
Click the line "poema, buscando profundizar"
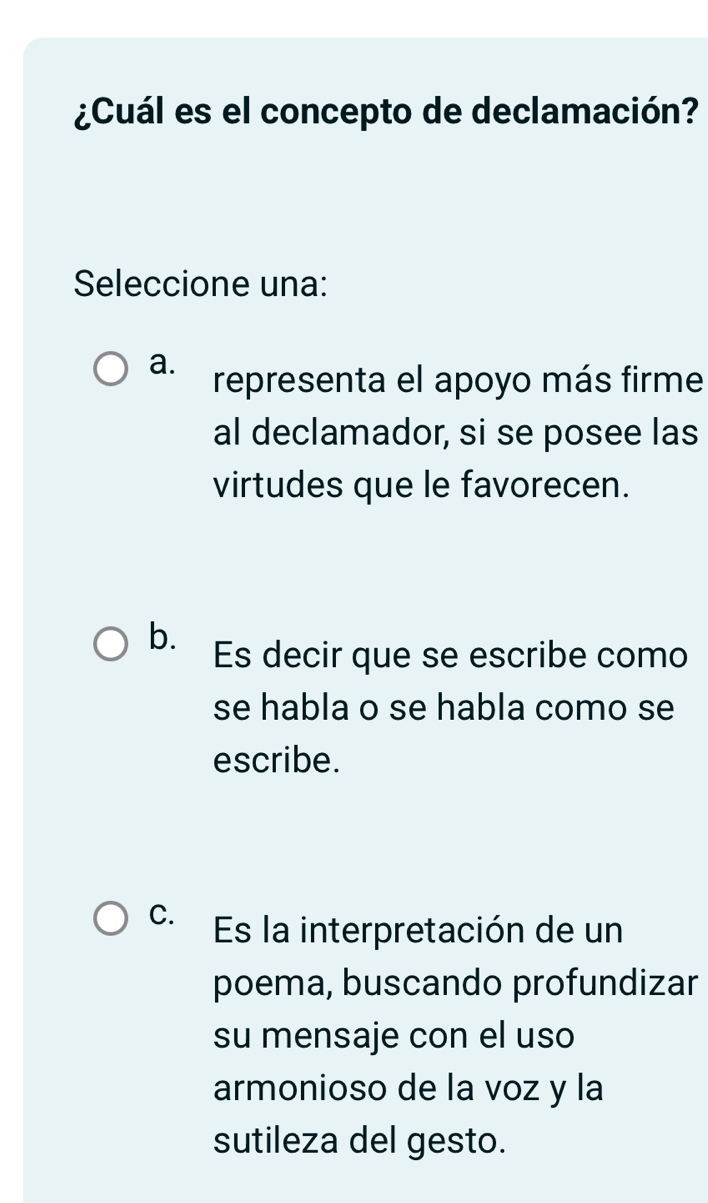click(454, 984)
